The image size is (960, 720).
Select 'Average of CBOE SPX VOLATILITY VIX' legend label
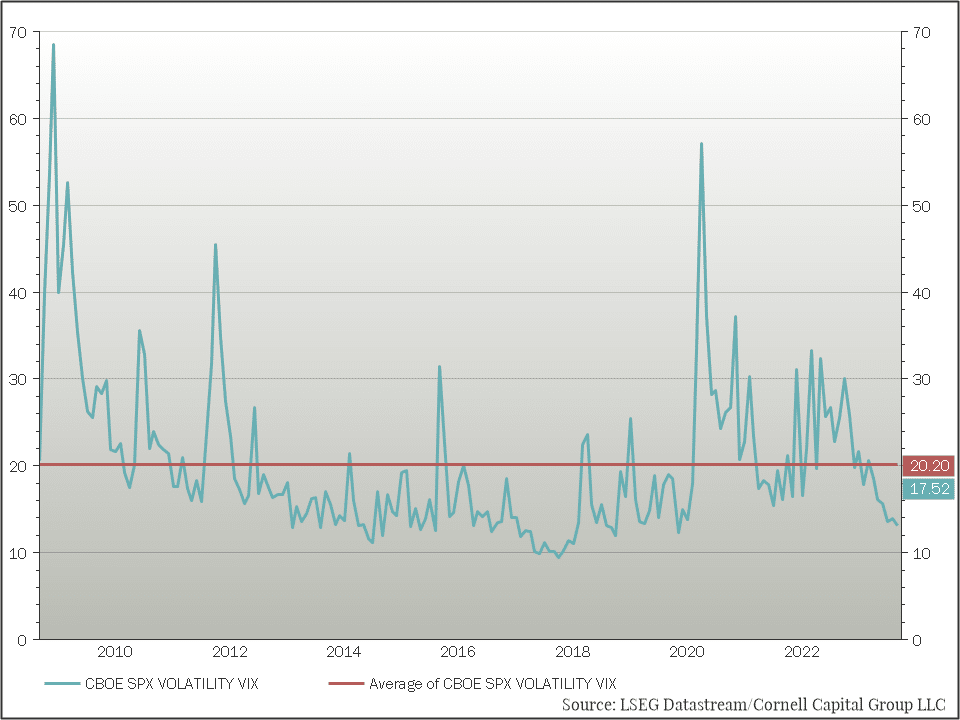(x=492, y=684)
